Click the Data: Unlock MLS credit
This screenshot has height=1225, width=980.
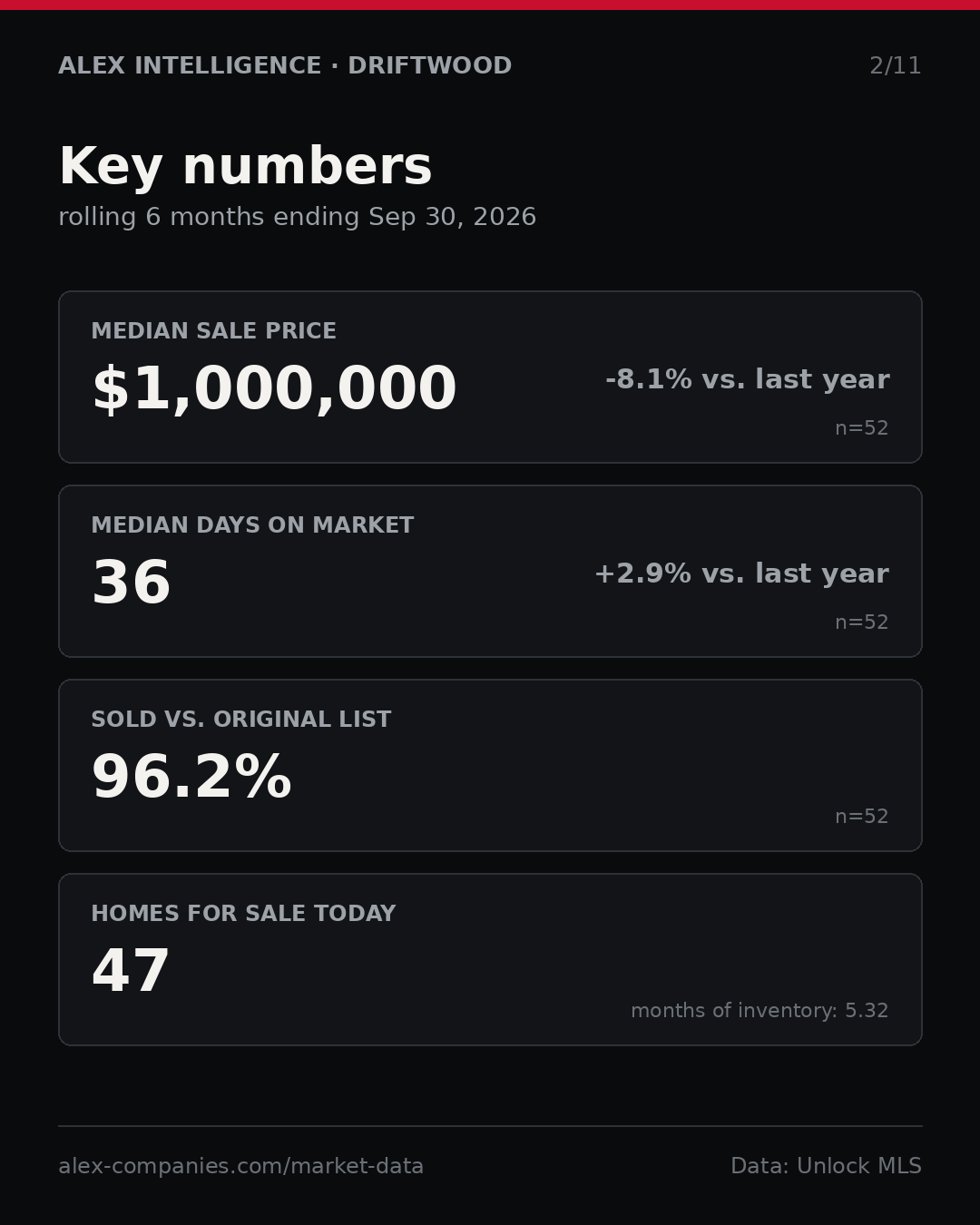pyautogui.click(x=826, y=1166)
